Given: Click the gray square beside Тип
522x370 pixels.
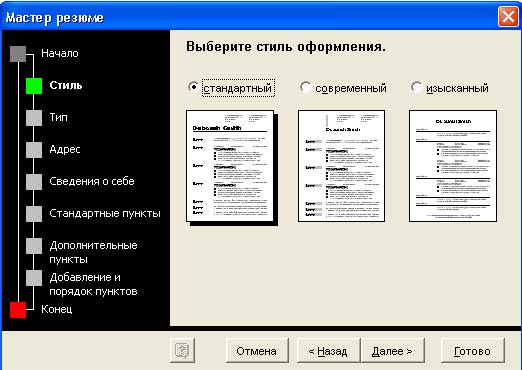Looking at the screenshot, I should (x=34, y=118).
